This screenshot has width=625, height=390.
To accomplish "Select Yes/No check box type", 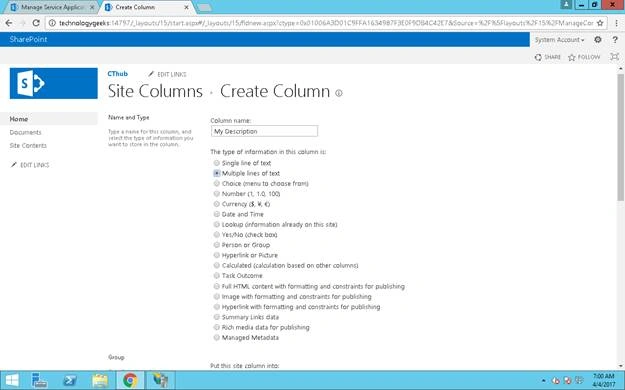I will coord(216,235).
